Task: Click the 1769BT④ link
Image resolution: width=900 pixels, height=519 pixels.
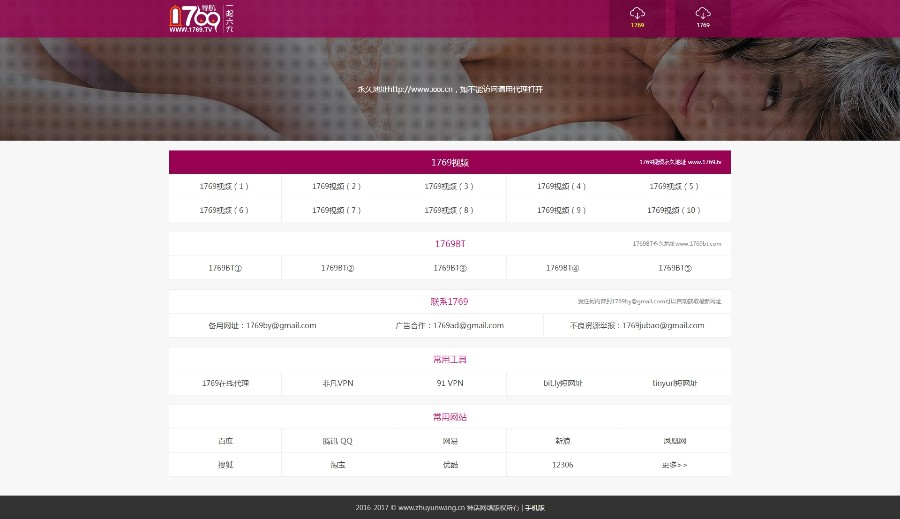Action: [562, 268]
